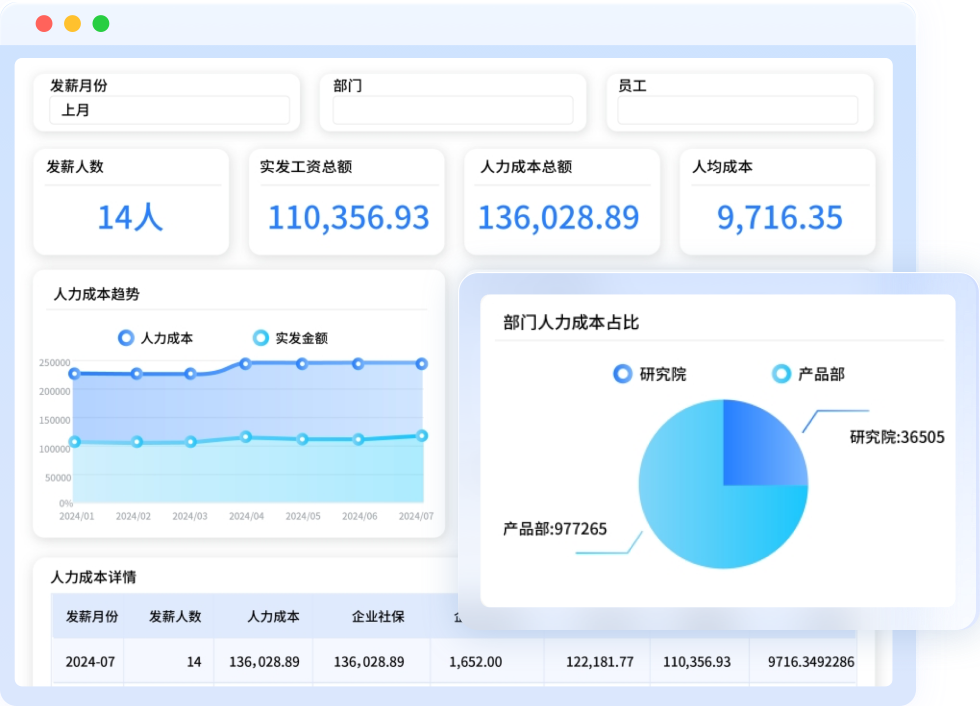Click the 发薪人数 14人 card
980x706 pixels.
pos(129,202)
